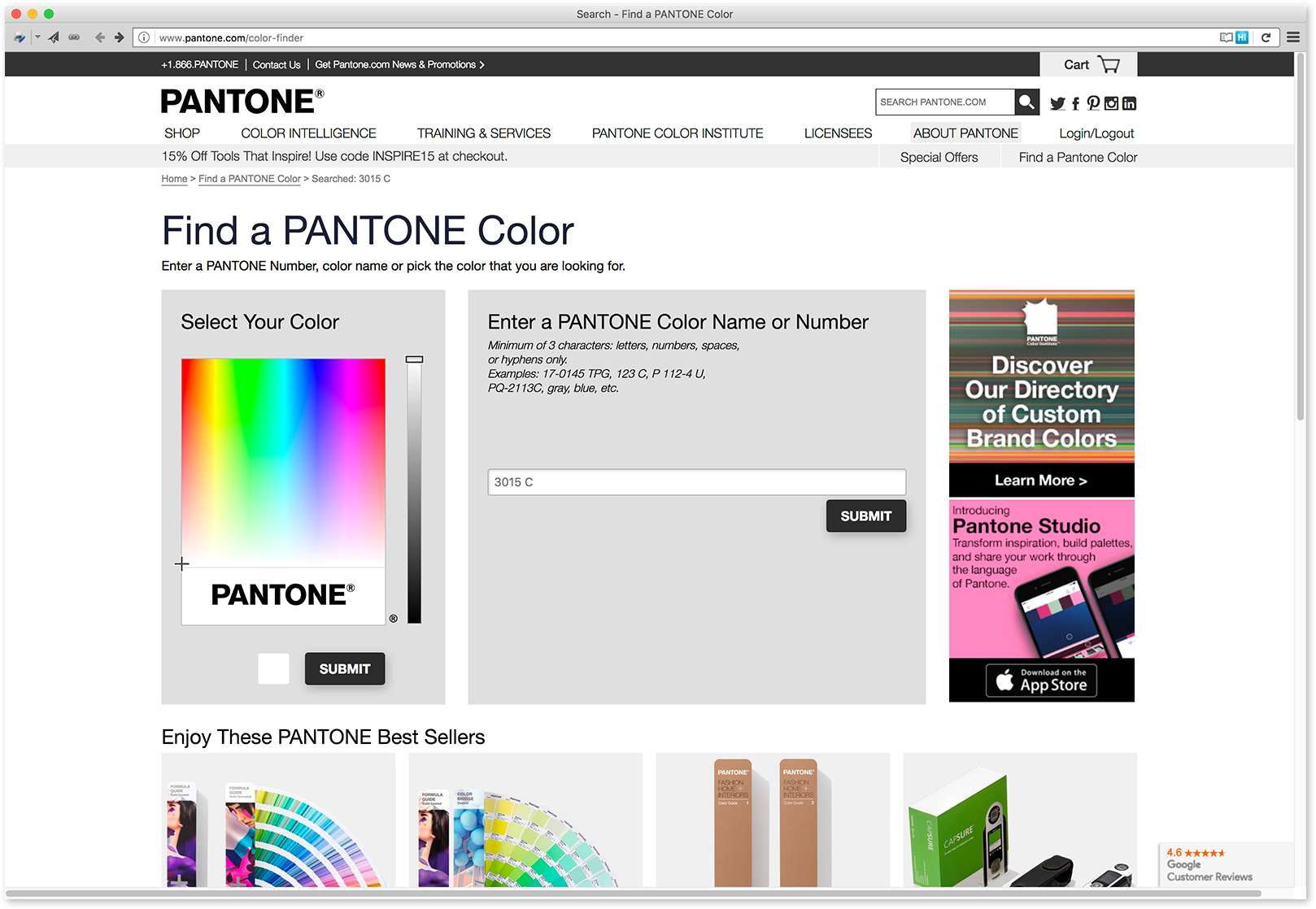The image size is (1316, 909).
Task: Click the color name input containing 3015 C
Action: [x=697, y=482]
